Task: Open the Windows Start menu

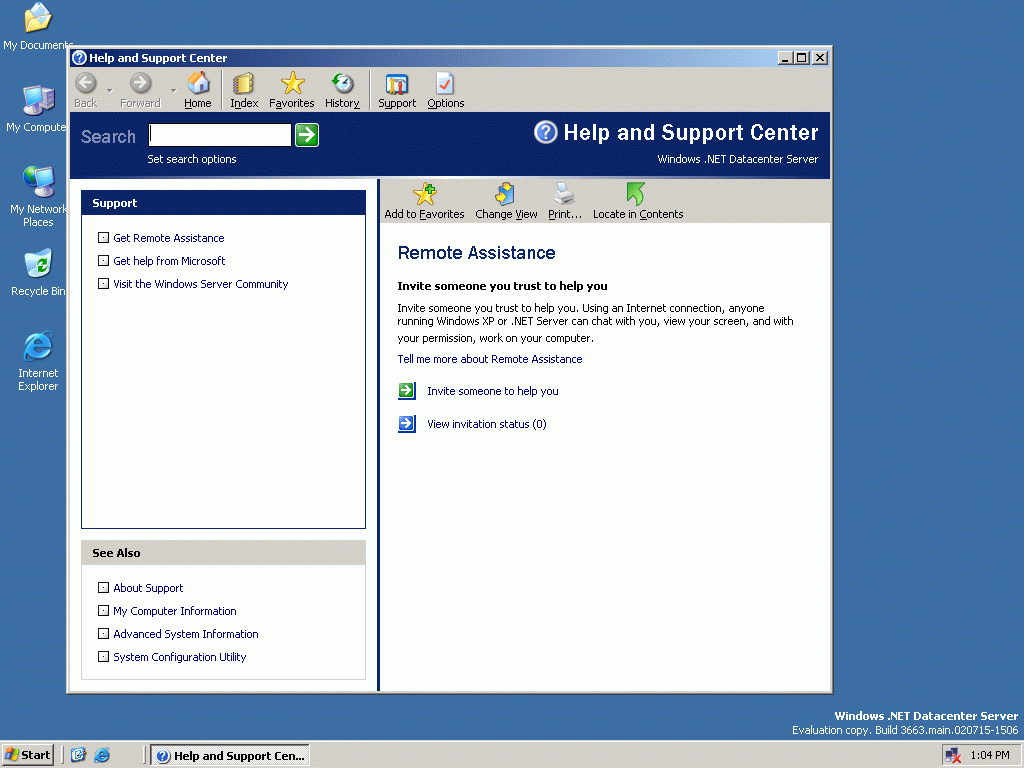Action: [28, 755]
